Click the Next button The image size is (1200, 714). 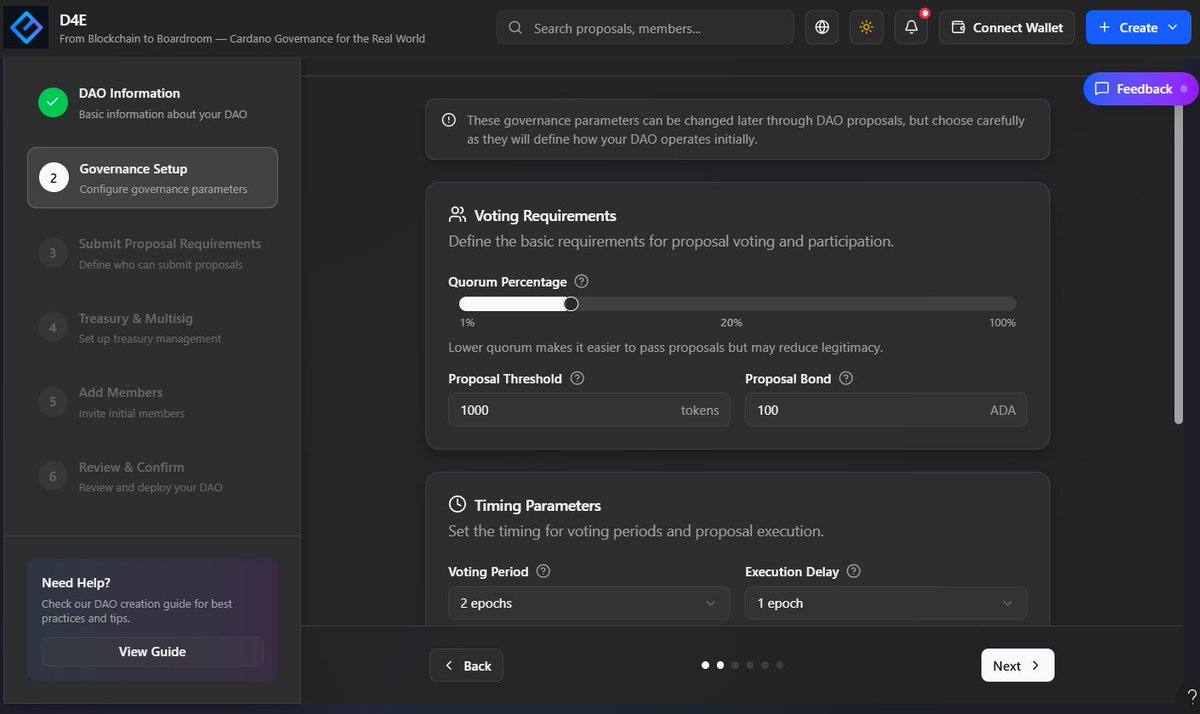[1018, 665]
